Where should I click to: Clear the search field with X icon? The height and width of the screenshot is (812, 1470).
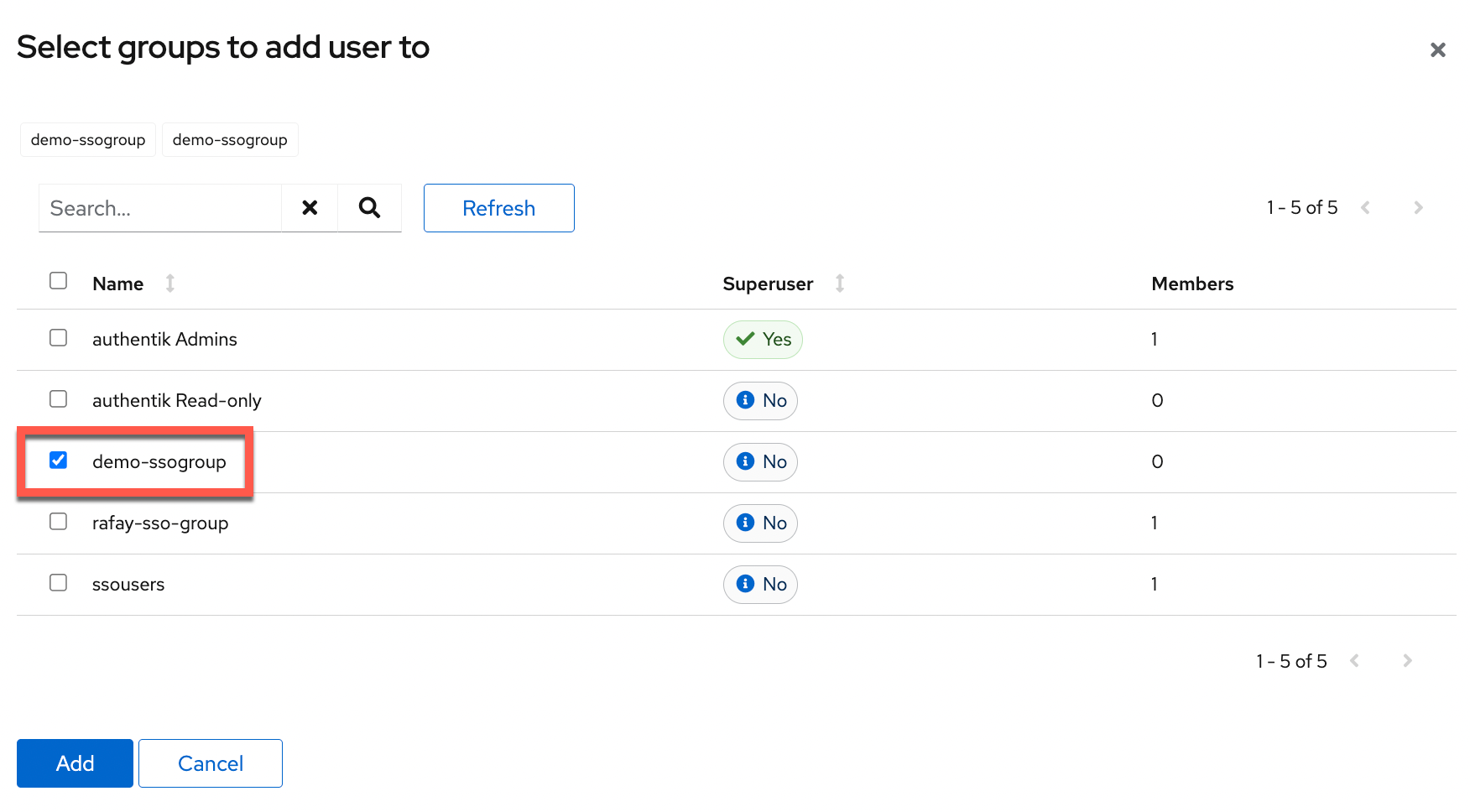point(310,208)
